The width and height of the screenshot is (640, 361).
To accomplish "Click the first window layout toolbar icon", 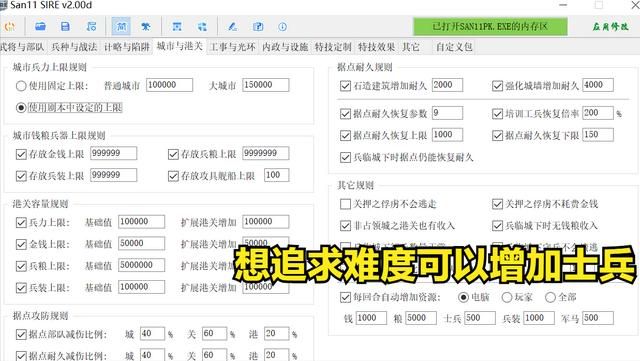I will (177, 27).
